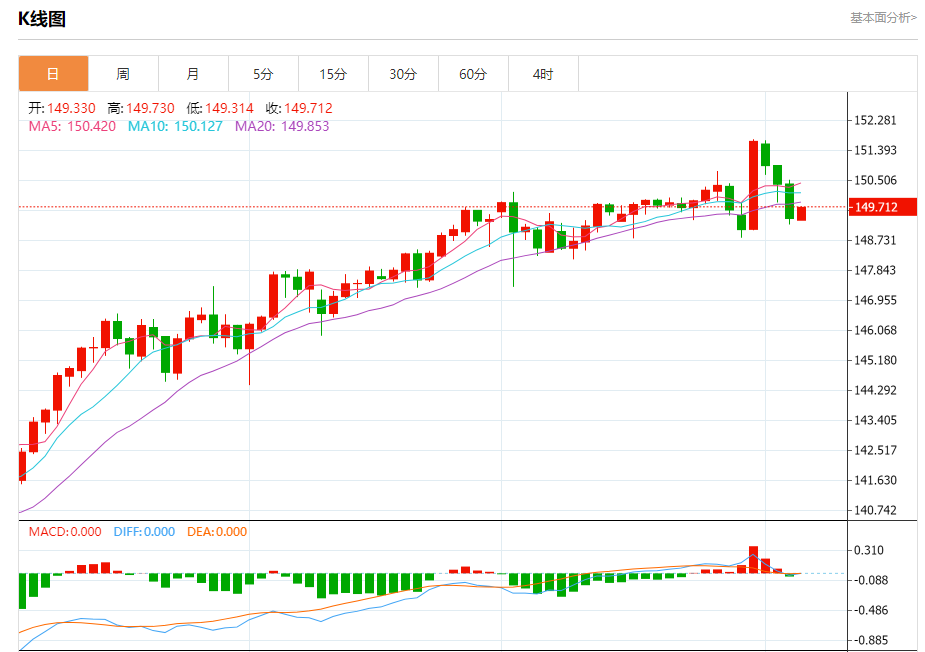
Task: Open the 15分 interval tab
Action: coord(333,74)
